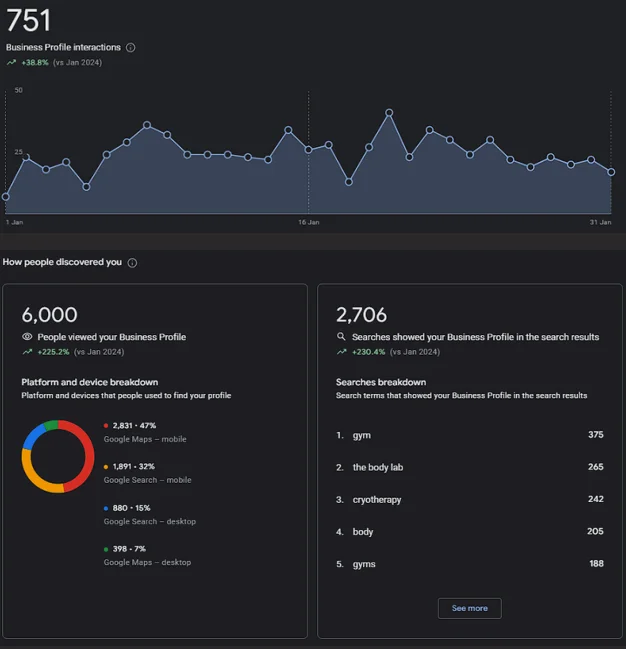Select the 'gyms' search term row

tap(469, 564)
